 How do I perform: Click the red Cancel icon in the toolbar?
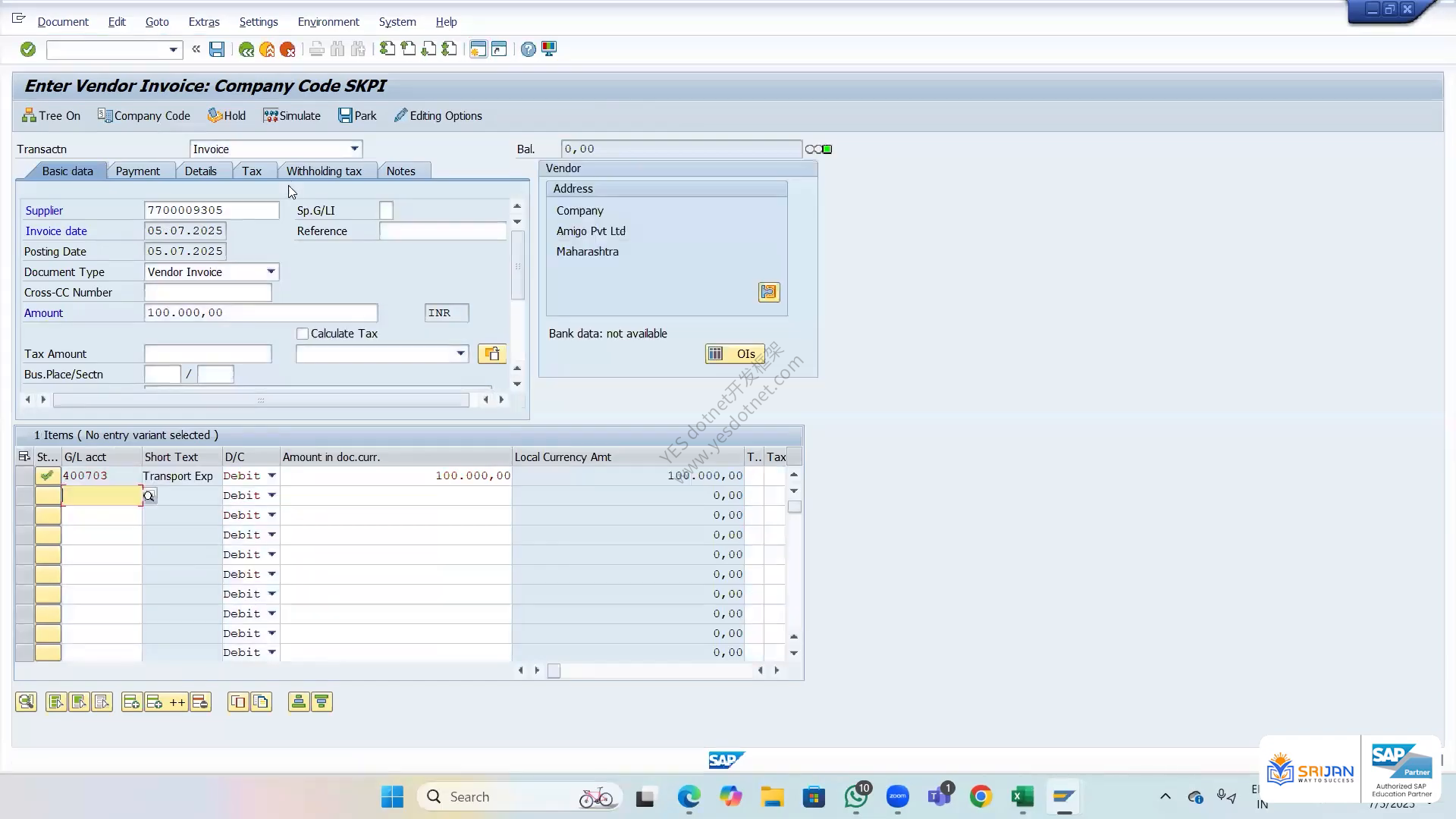[287, 49]
